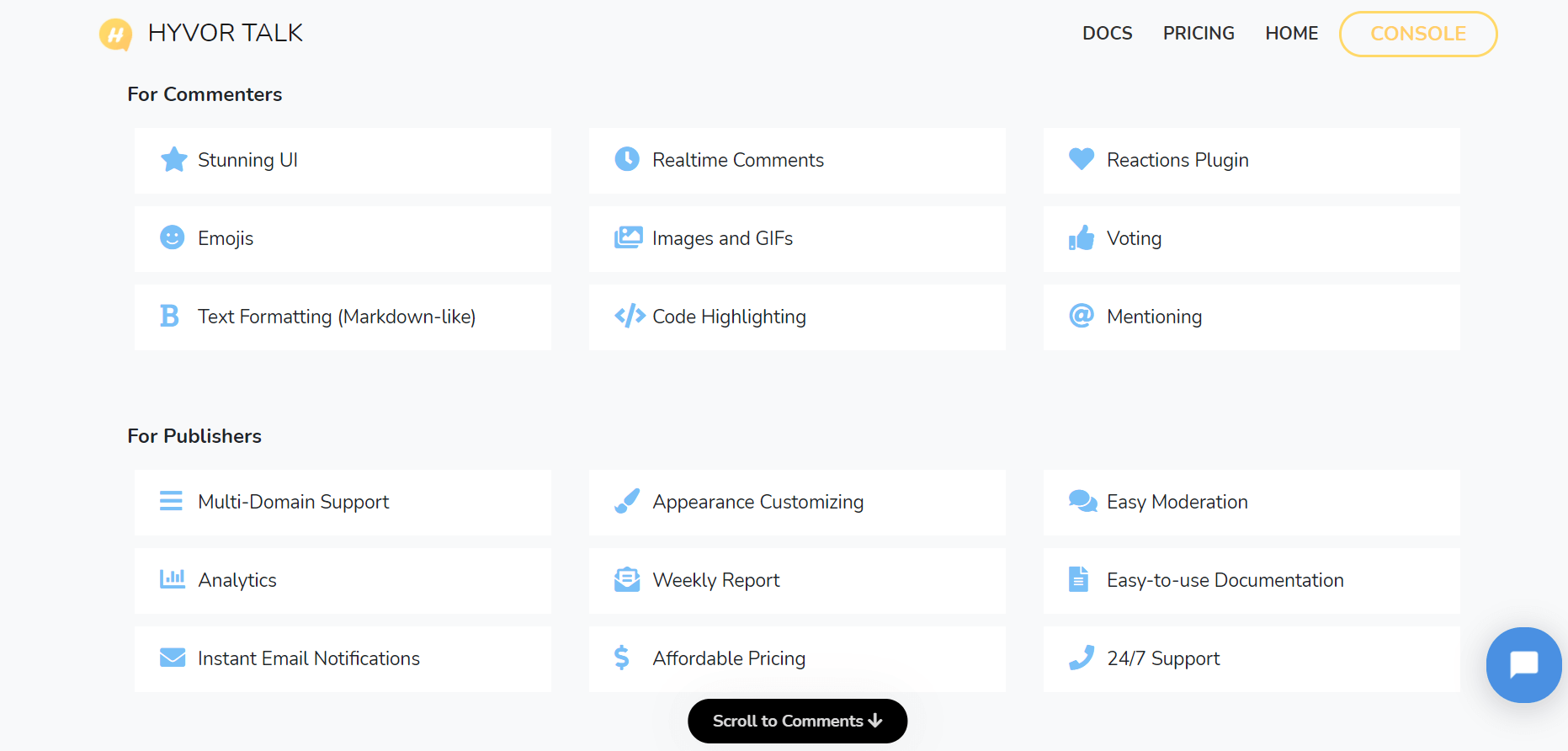This screenshot has height=751, width=1568.
Task: Click the Easy-to-use Documentation label
Action: click(x=1225, y=580)
